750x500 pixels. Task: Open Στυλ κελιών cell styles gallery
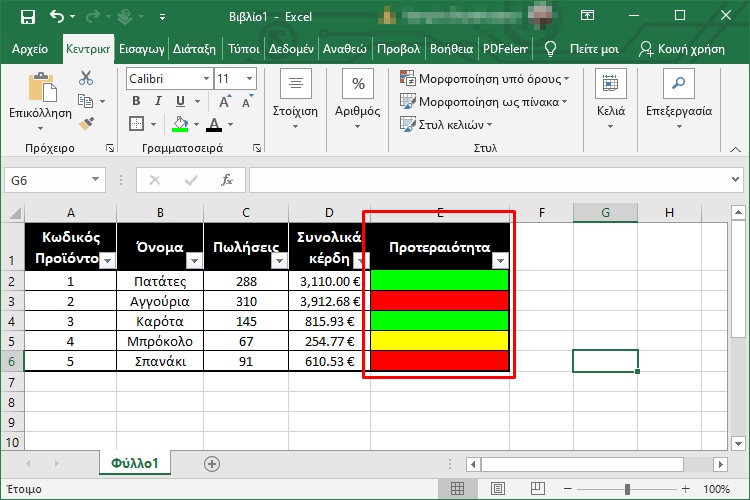[x=446, y=125]
